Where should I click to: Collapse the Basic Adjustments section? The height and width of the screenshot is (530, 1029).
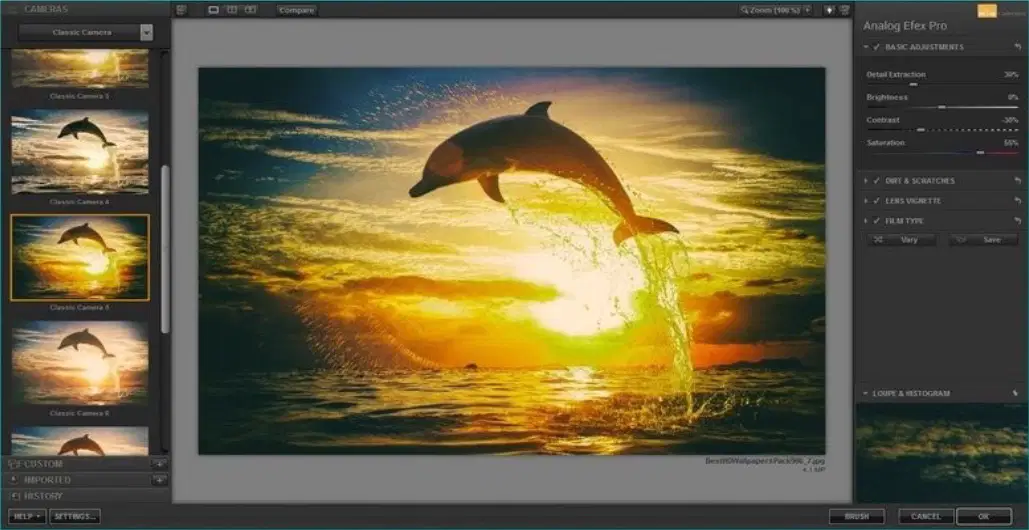[x=866, y=47]
